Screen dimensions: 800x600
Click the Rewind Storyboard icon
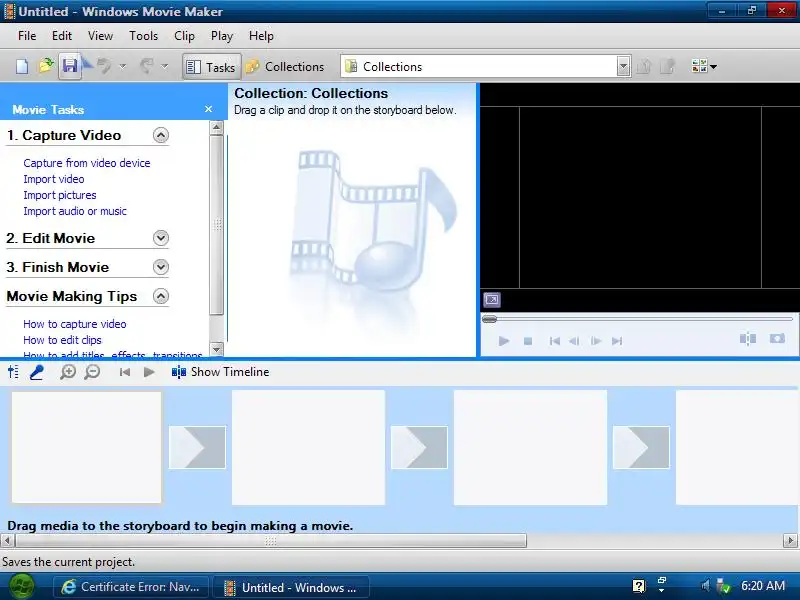point(124,372)
